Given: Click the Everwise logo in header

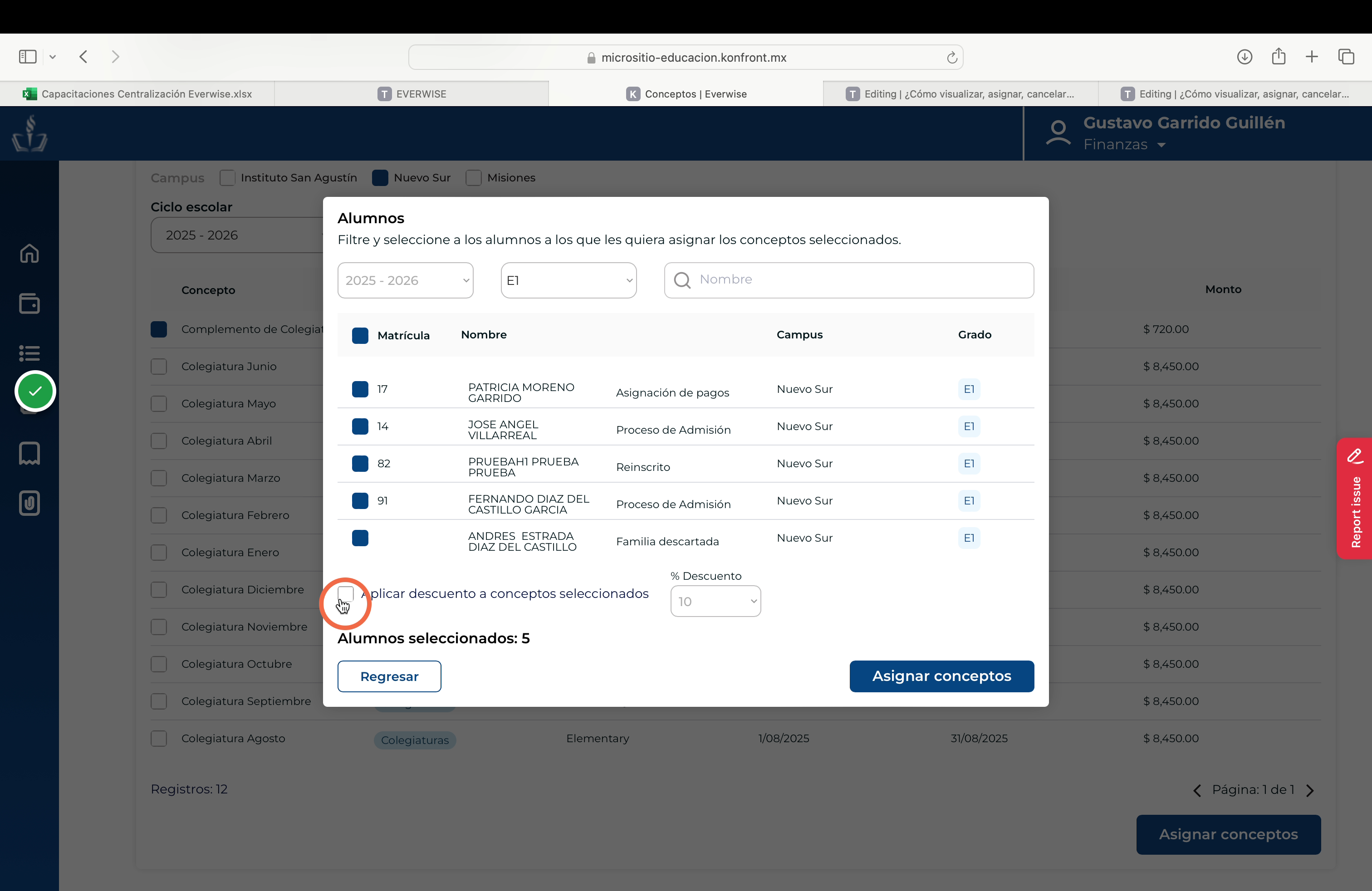Looking at the screenshot, I should click(x=29, y=134).
